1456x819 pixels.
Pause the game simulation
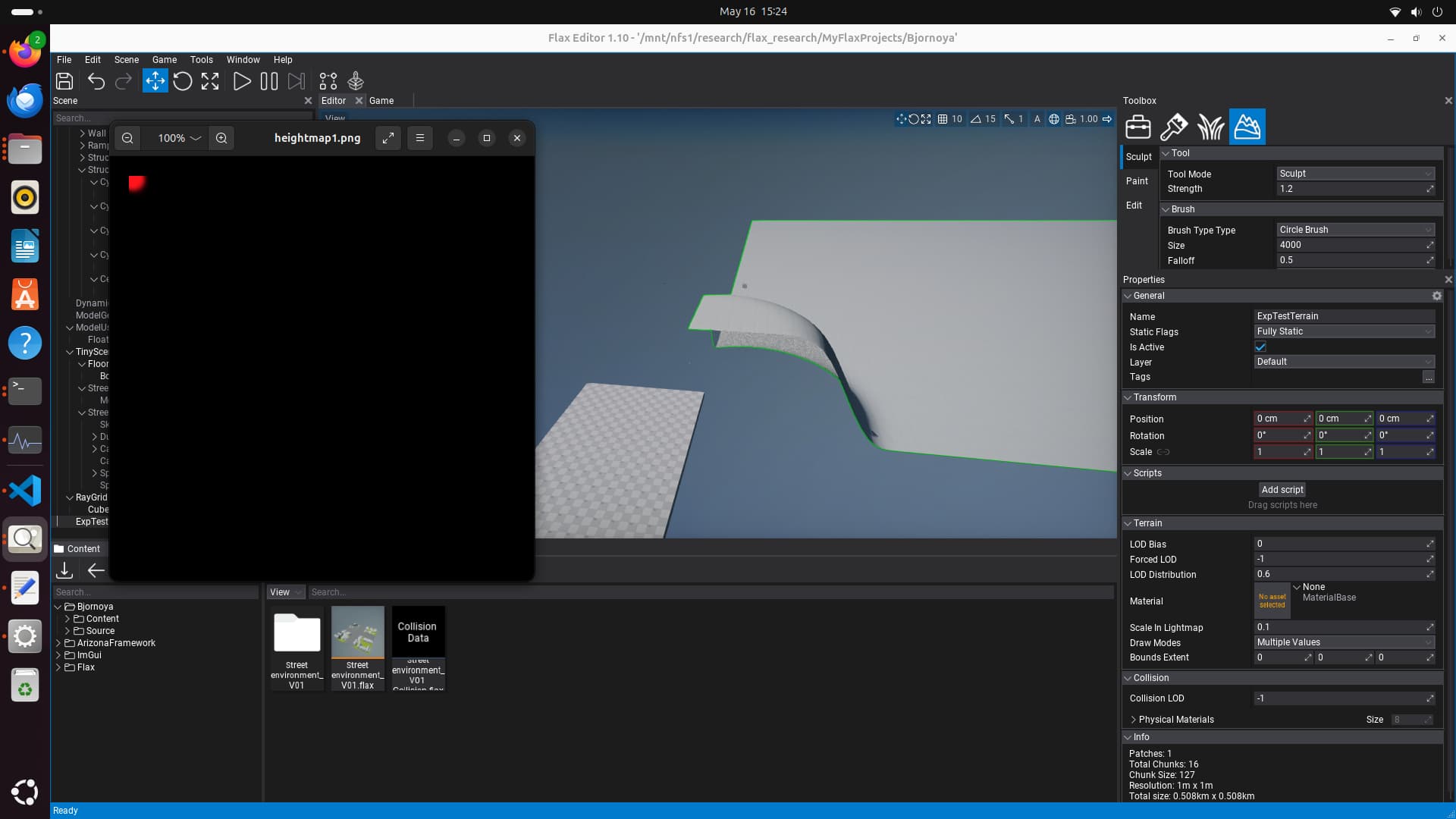[269, 81]
